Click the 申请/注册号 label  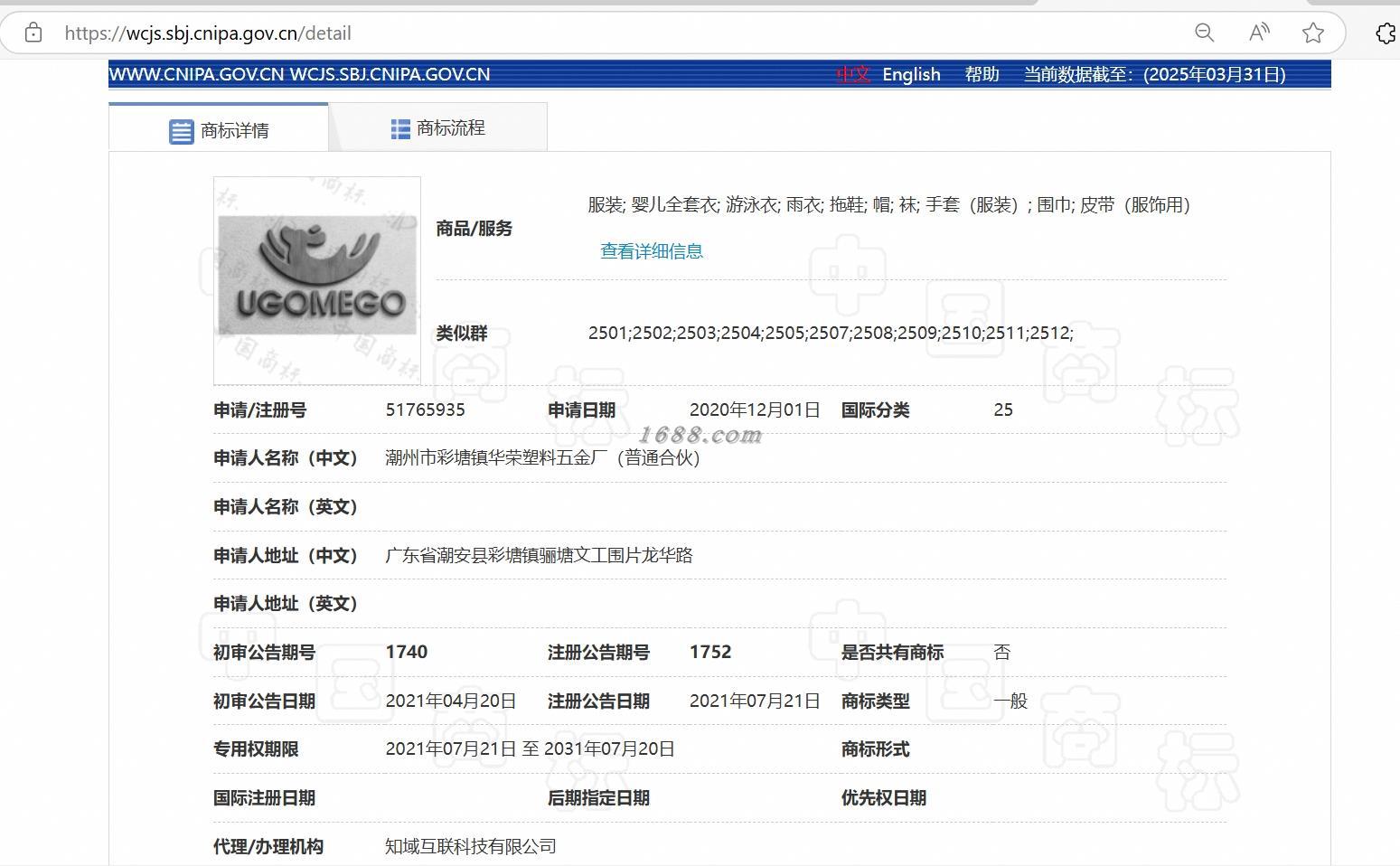(260, 409)
